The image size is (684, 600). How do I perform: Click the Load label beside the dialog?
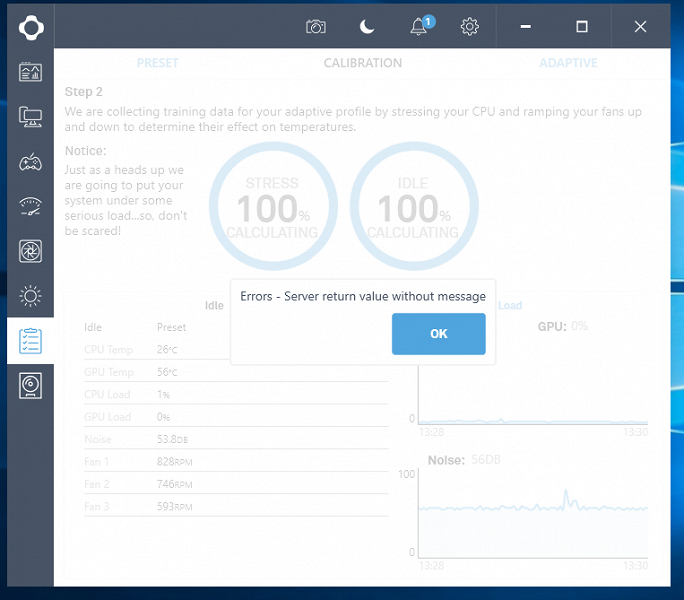coord(510,305)
